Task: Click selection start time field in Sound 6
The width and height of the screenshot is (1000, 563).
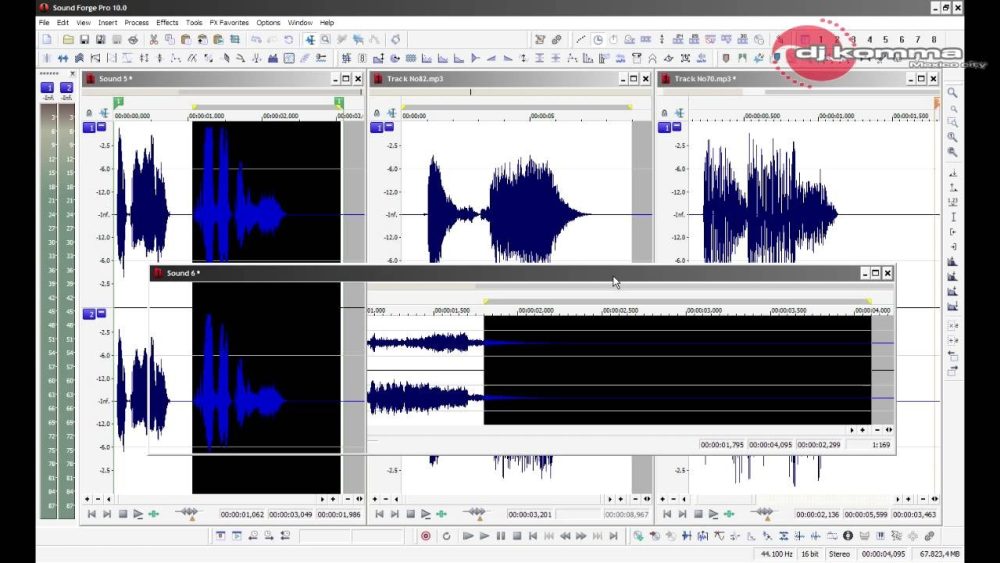Action: point(722,444)
